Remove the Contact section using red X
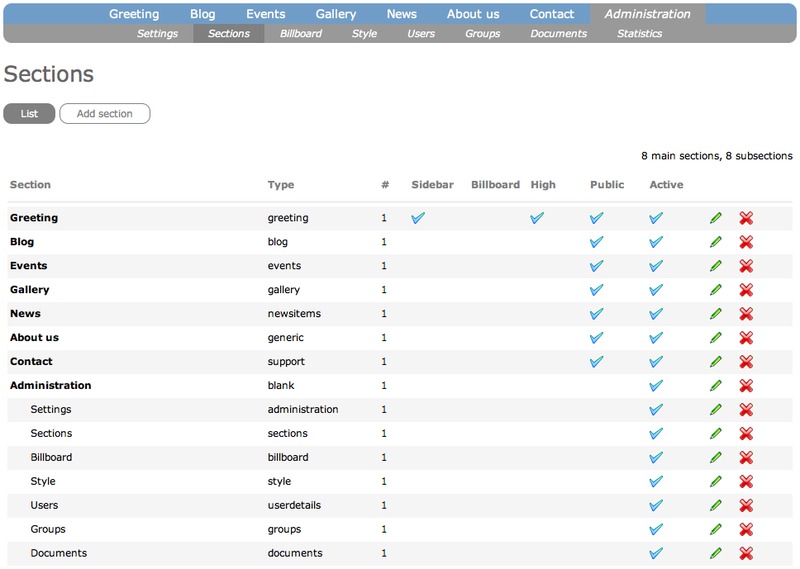 [746, 362]
